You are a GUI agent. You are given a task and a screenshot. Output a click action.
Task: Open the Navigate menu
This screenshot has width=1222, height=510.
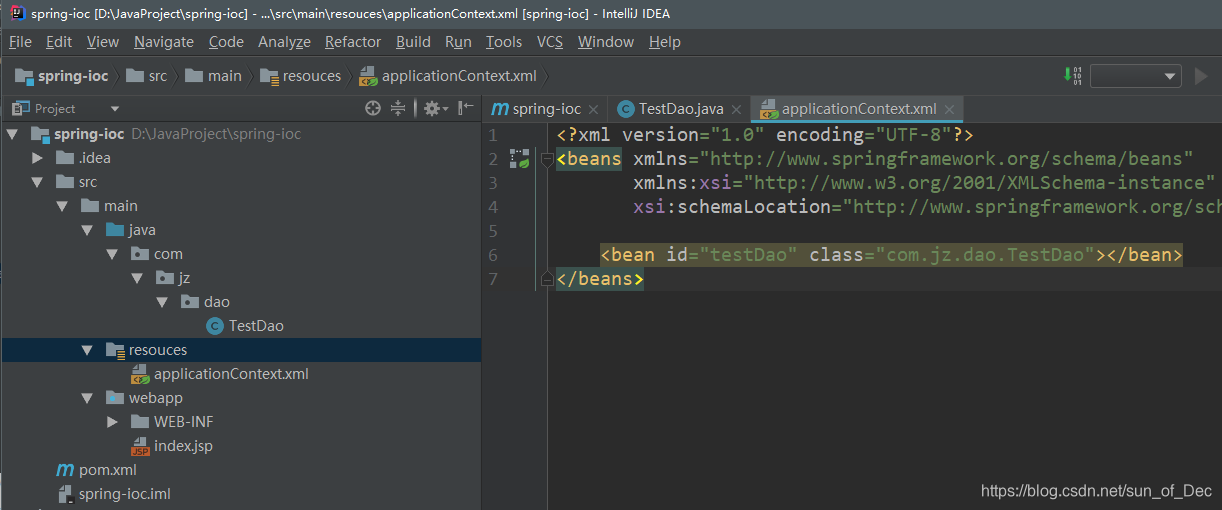164,42
